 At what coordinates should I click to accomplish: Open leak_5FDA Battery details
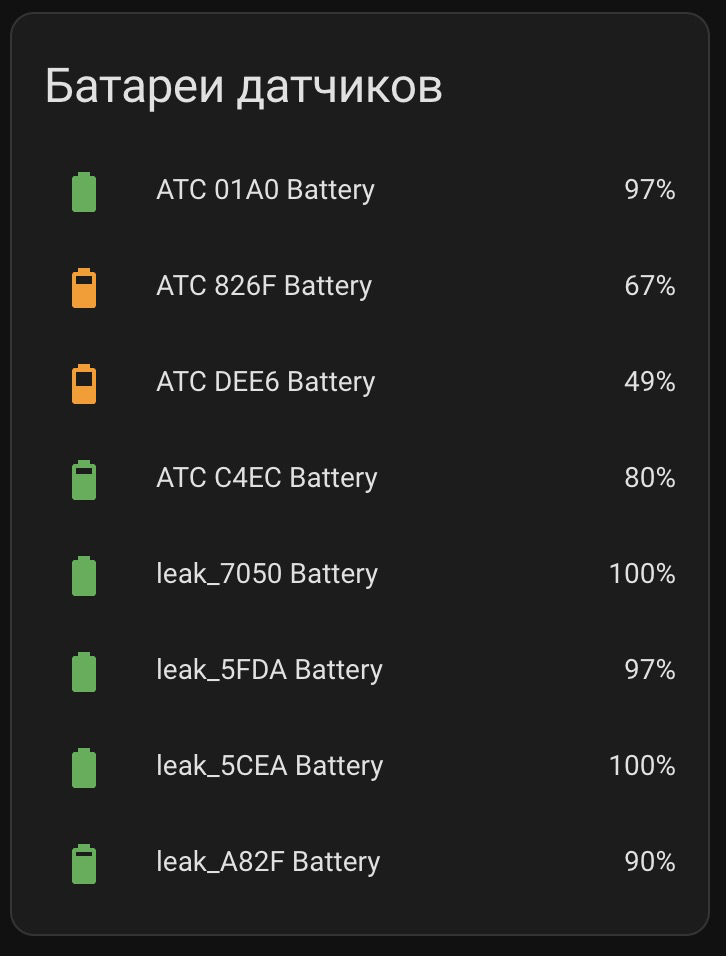[x=269, y=670]
